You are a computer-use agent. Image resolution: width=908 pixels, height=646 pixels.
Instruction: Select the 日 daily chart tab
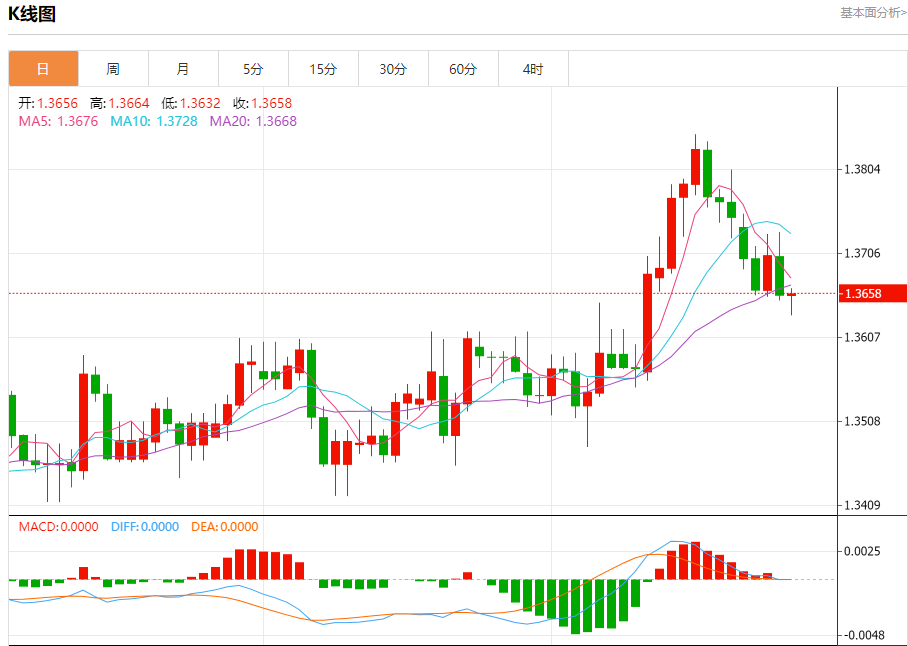pos(43,69)
